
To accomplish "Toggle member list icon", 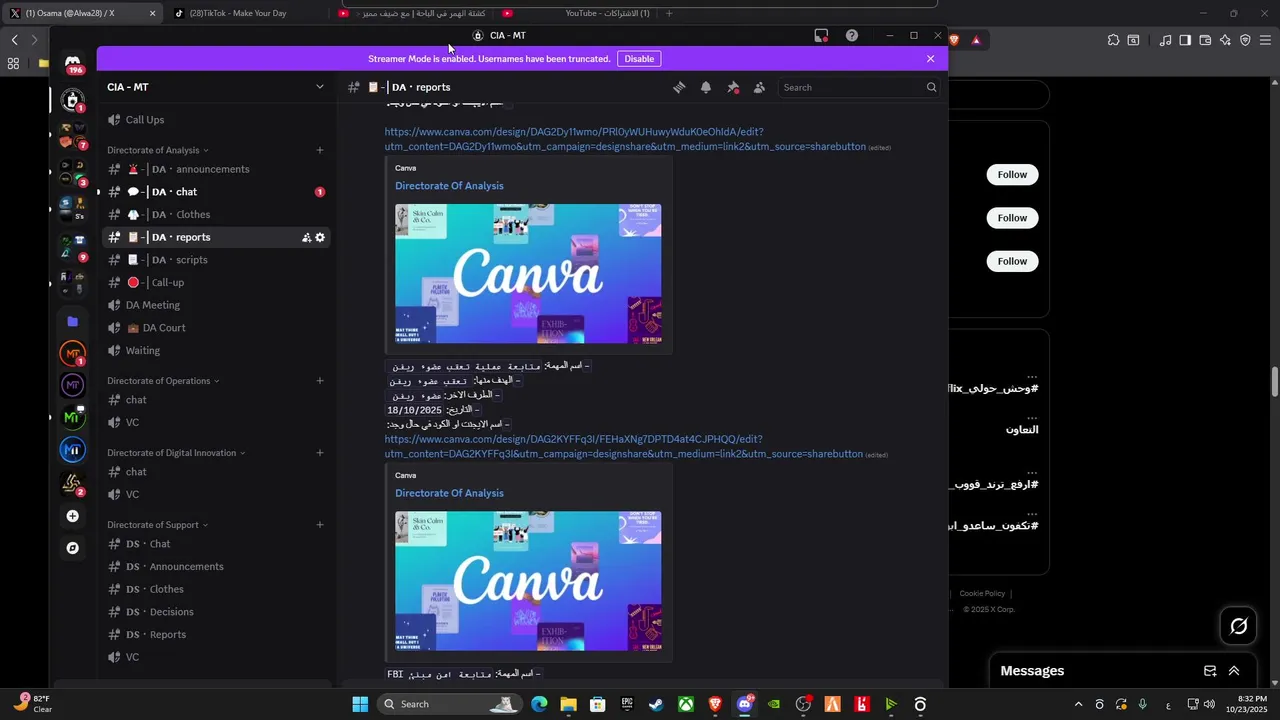I will pos(760,87).
